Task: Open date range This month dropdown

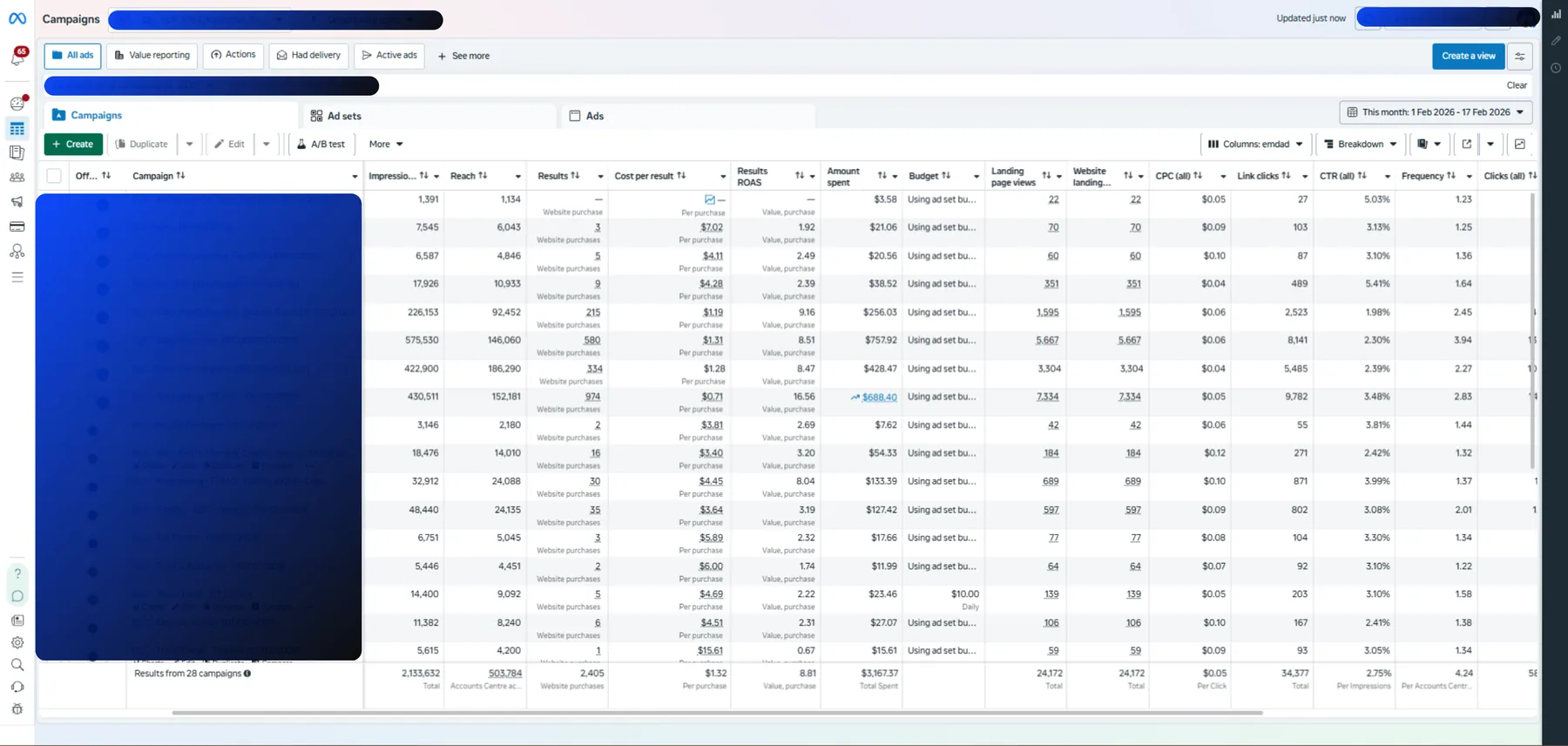Action: [x=1436, y=112]
